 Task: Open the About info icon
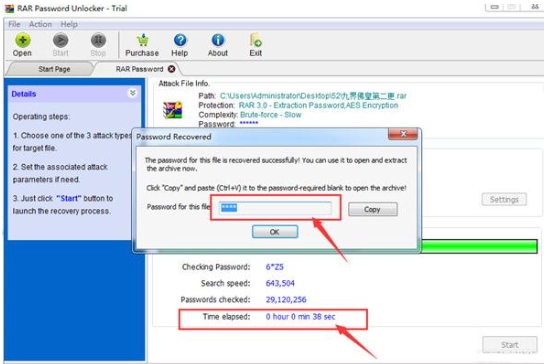218,40
